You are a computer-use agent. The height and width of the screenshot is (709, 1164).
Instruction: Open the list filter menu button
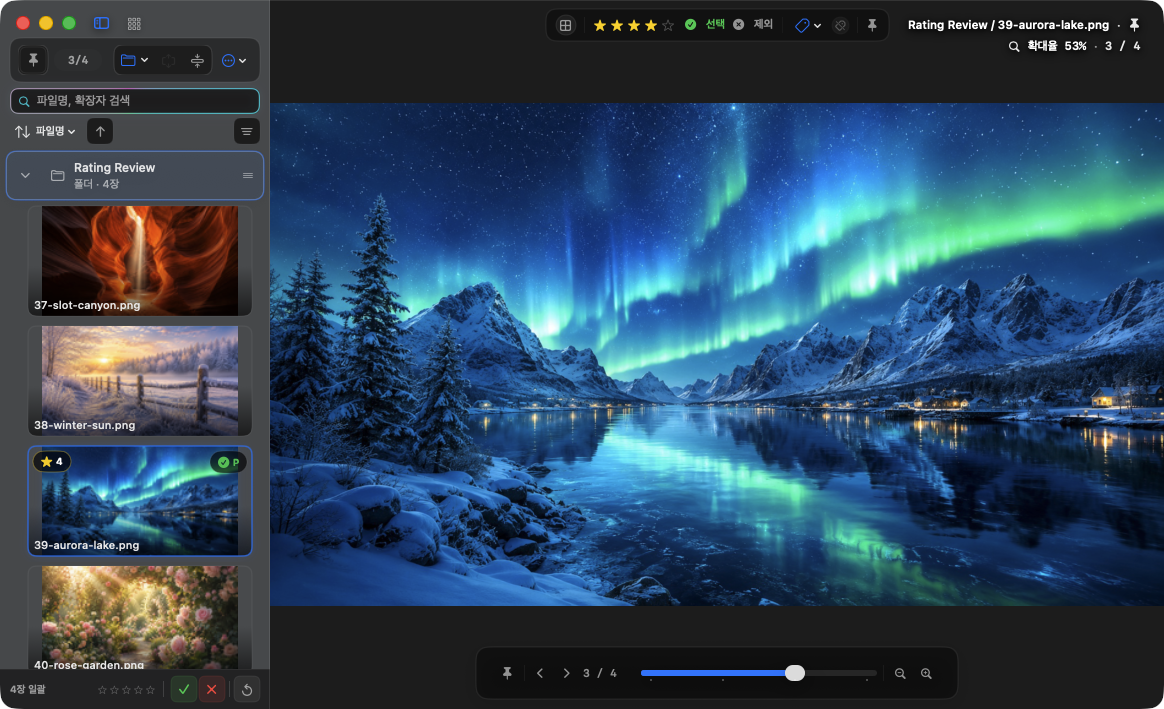pos(246,131)
